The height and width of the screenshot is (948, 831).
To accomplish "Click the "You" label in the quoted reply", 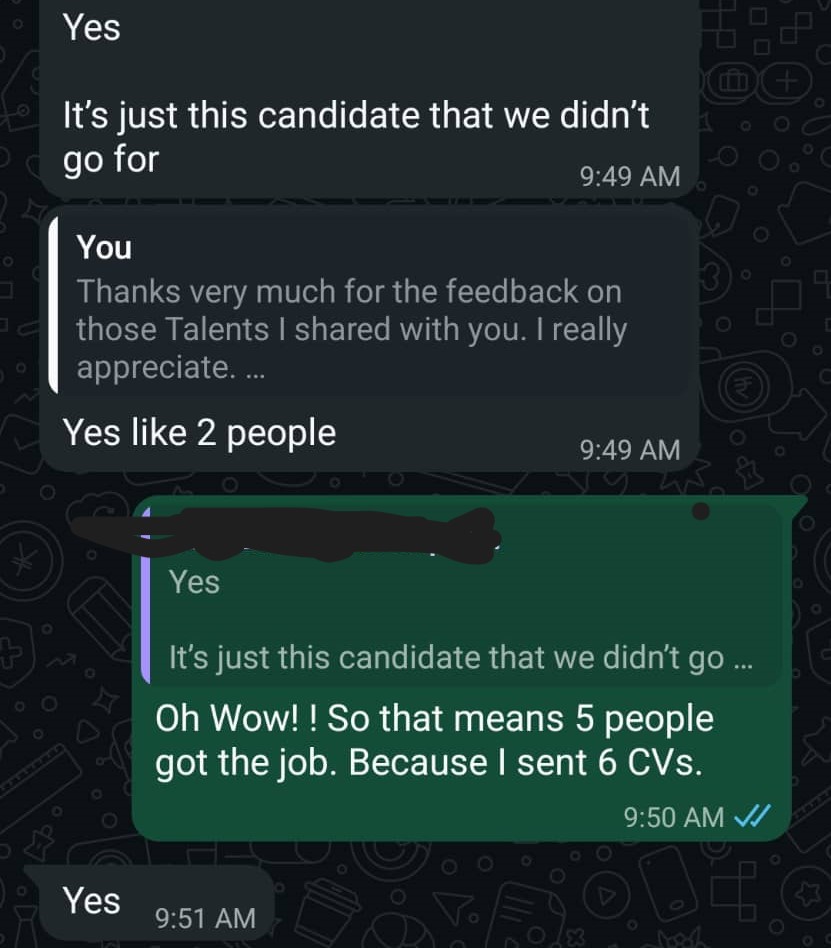I will point(104,247).
